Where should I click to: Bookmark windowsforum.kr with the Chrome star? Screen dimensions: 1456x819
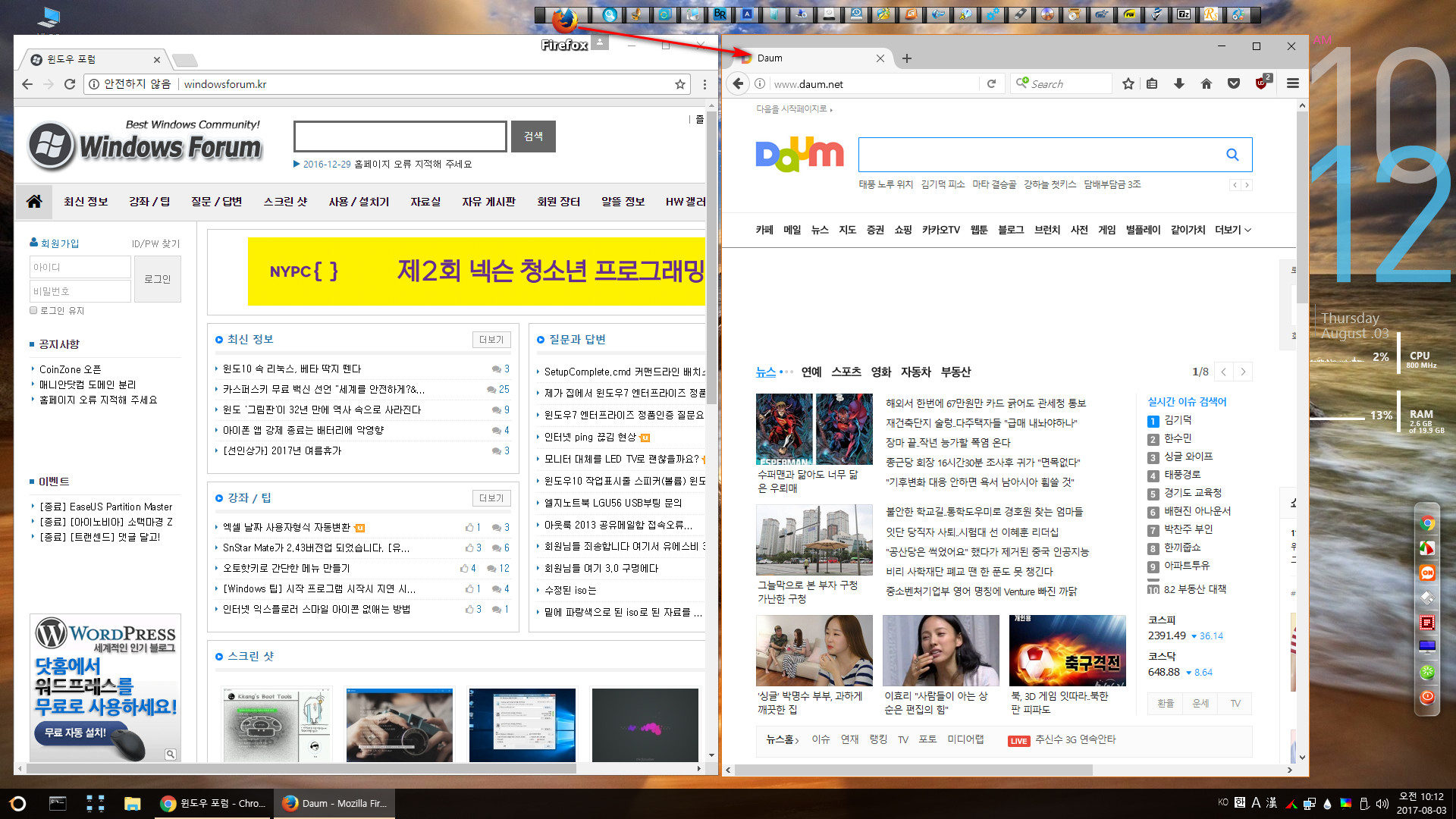680,84
